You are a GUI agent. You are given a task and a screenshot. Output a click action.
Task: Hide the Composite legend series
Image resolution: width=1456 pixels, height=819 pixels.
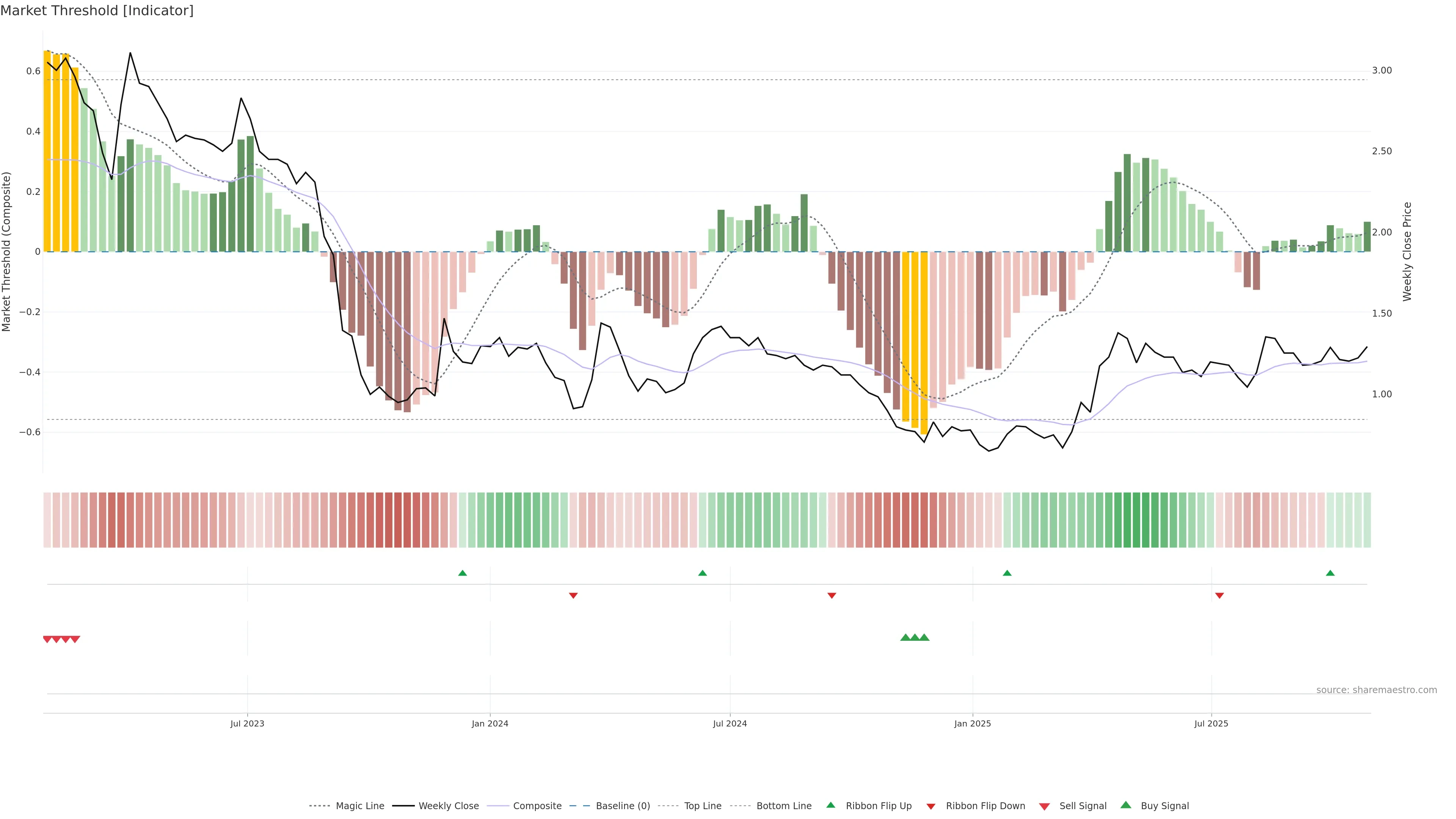pyautogui.click(x=537, y=805)
